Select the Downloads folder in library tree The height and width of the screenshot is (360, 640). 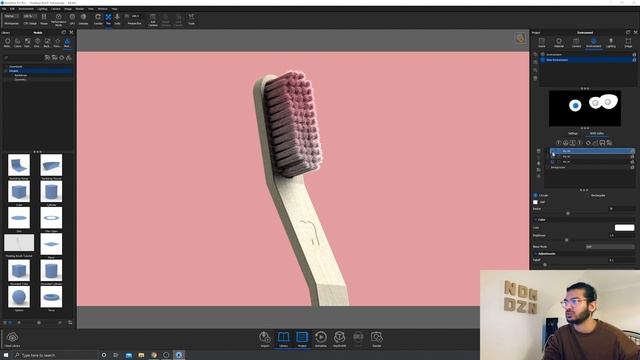16,67
